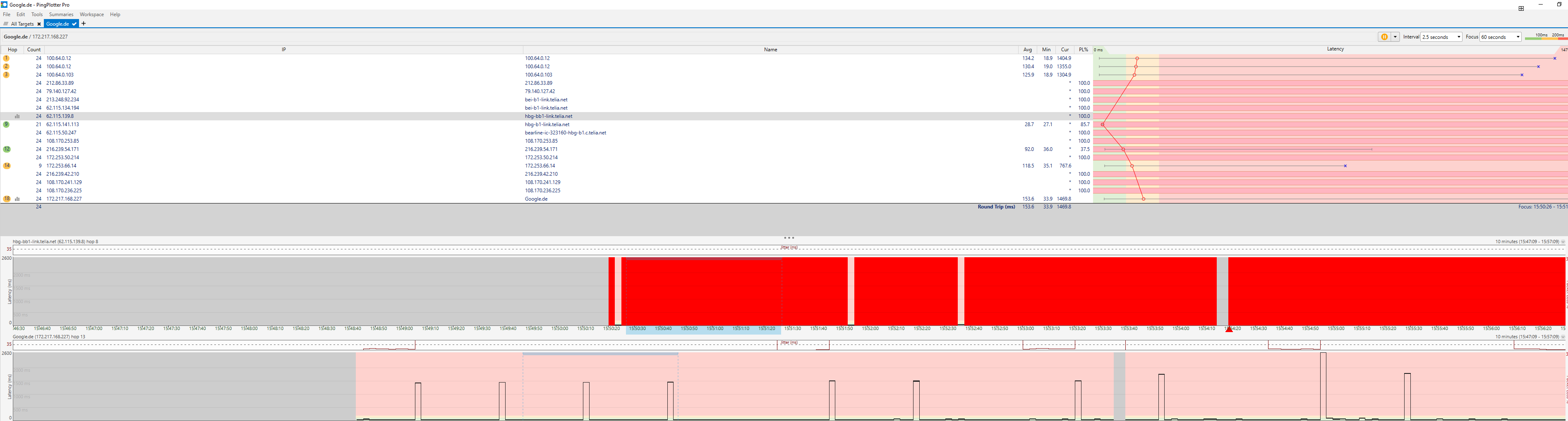Sort by the Hop column header
The width and height of the screenshot is (1568, 421).
tap(12, 50)
